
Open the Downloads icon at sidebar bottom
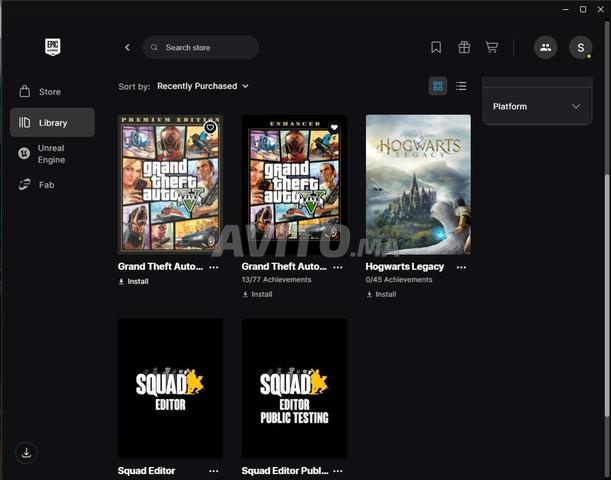26,453
